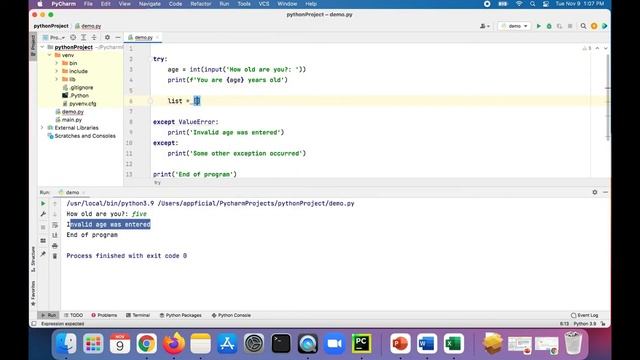Open Project panel settings gear
The height and width of the screenshot is (360, 640).
[x=107, y=37]
